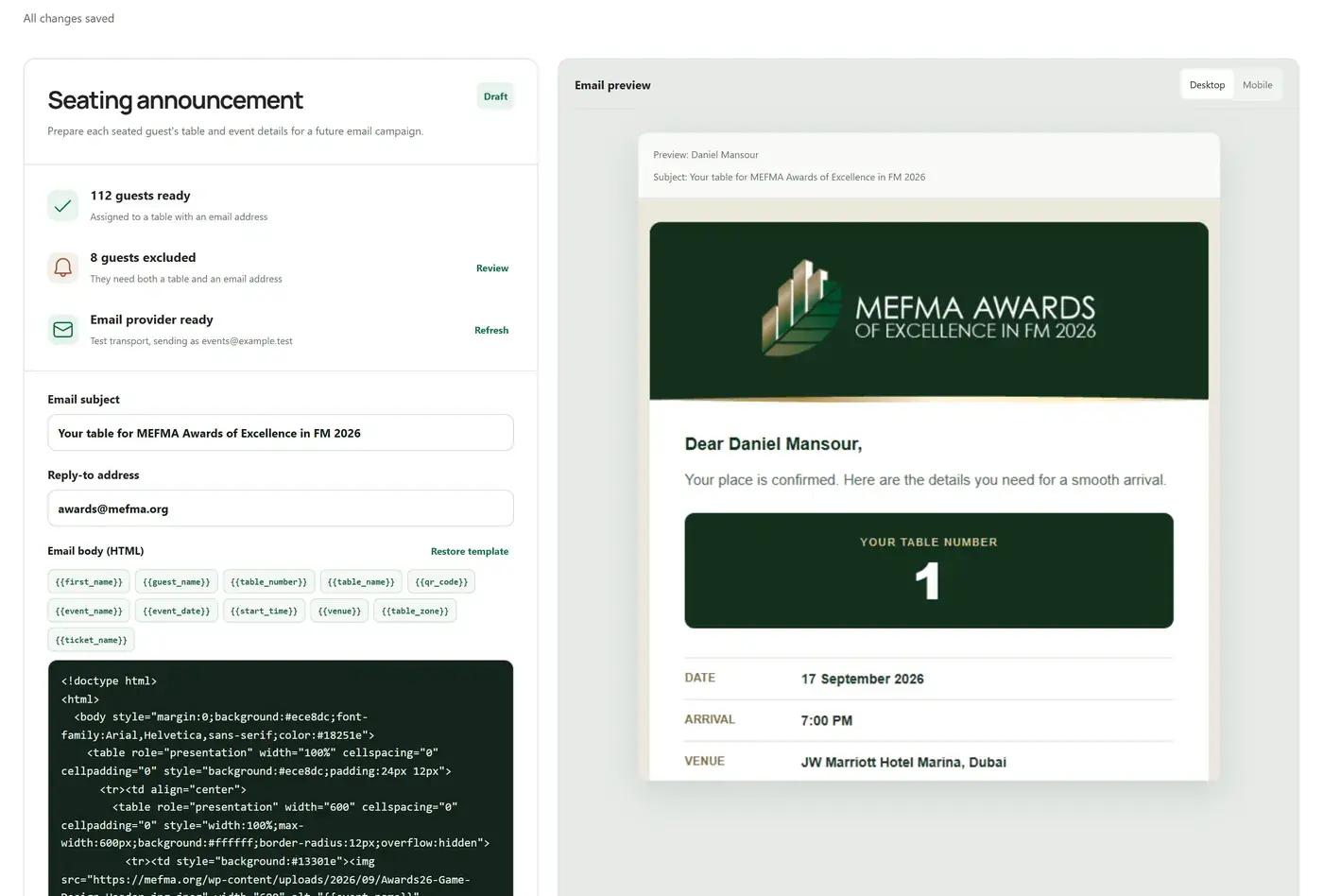
Task: Click the "Preview: Daniel Mansour" line
Action: coord(706,155)
